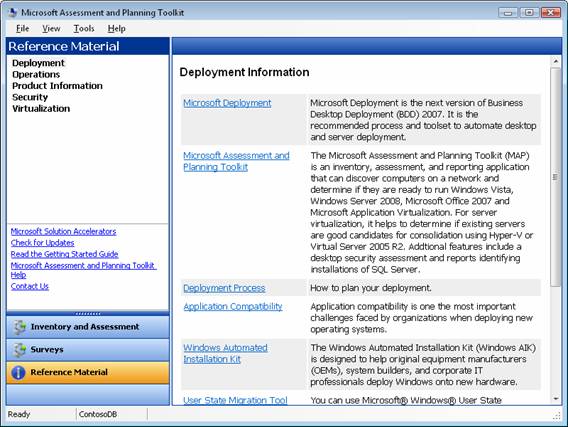Select Virtualization reference category
Image resolution: width=568 pixels, height=427 pixels.
41,109
